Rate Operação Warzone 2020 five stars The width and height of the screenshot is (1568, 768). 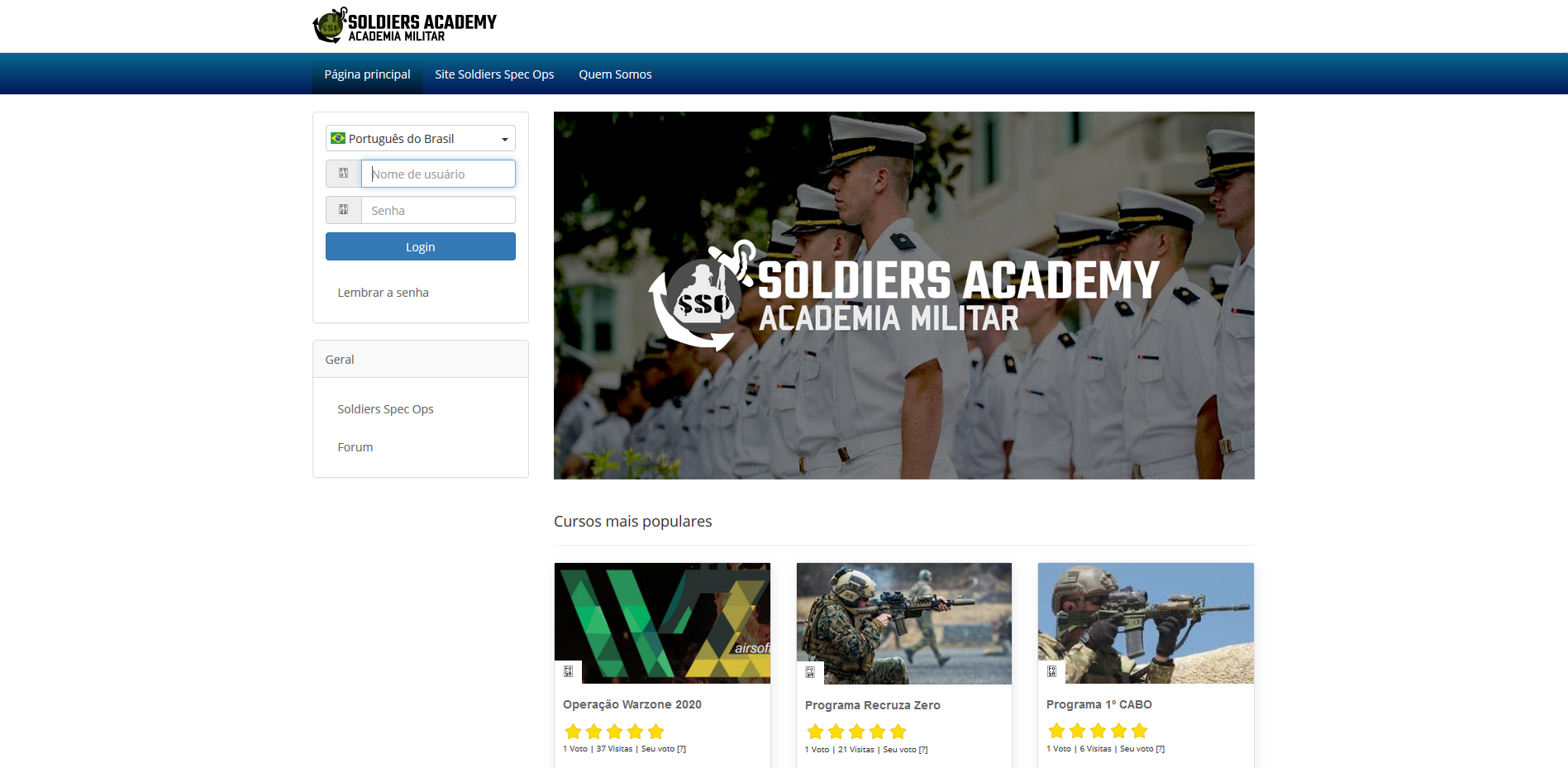click(x=656, y=732)
